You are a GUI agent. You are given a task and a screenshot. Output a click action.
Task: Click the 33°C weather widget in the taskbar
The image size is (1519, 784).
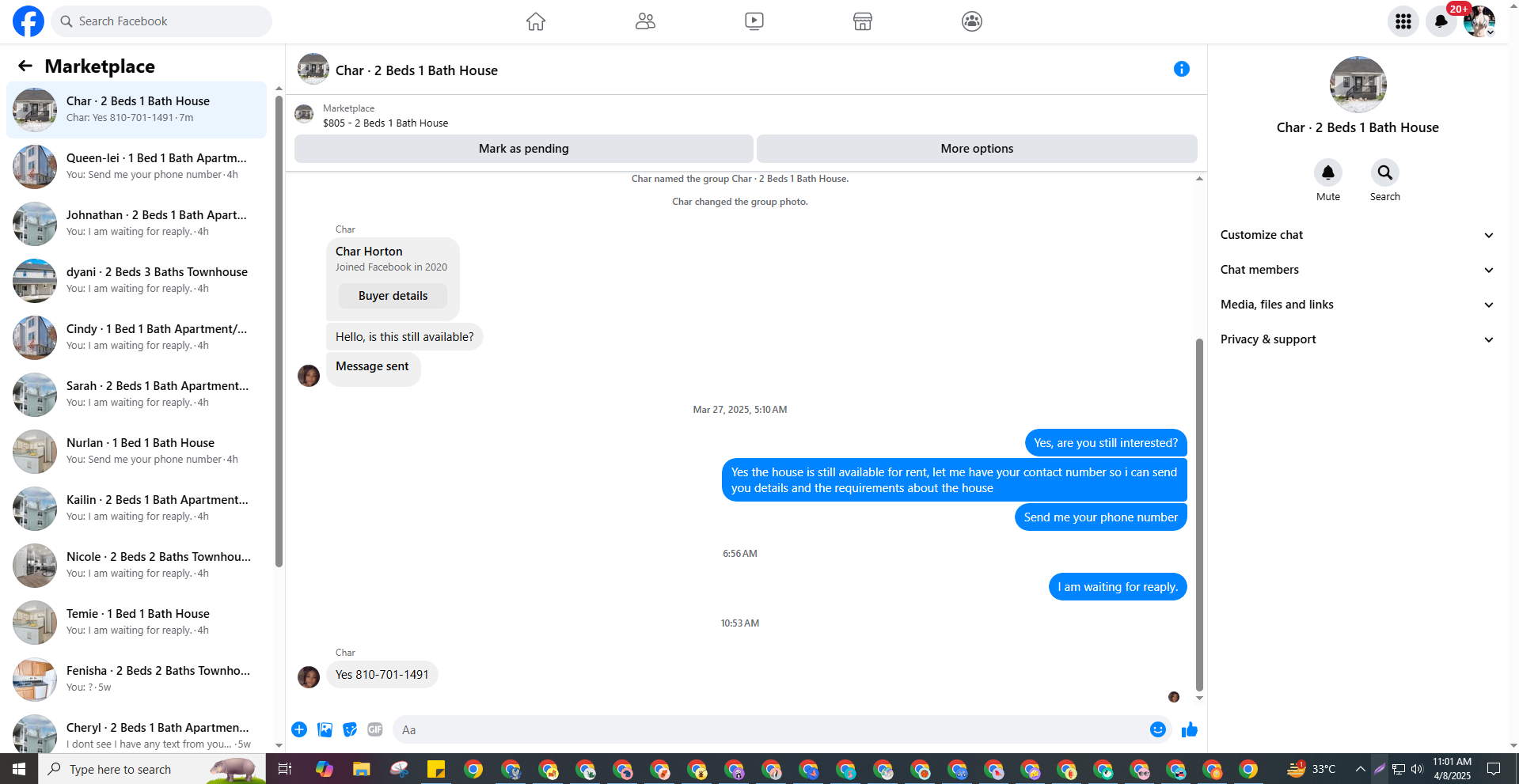click(x=1311, y=769)
